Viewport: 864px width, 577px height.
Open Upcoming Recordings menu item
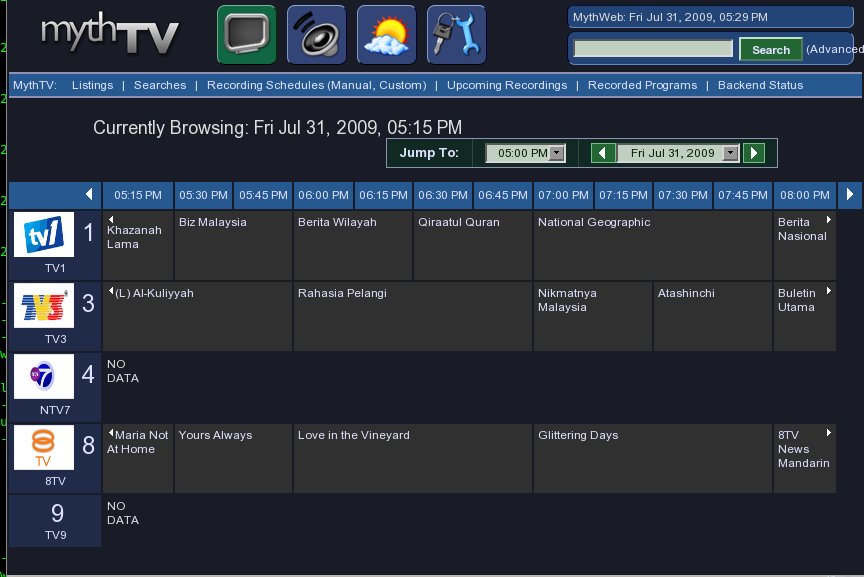pyautogui.click(x=506, y=85)
